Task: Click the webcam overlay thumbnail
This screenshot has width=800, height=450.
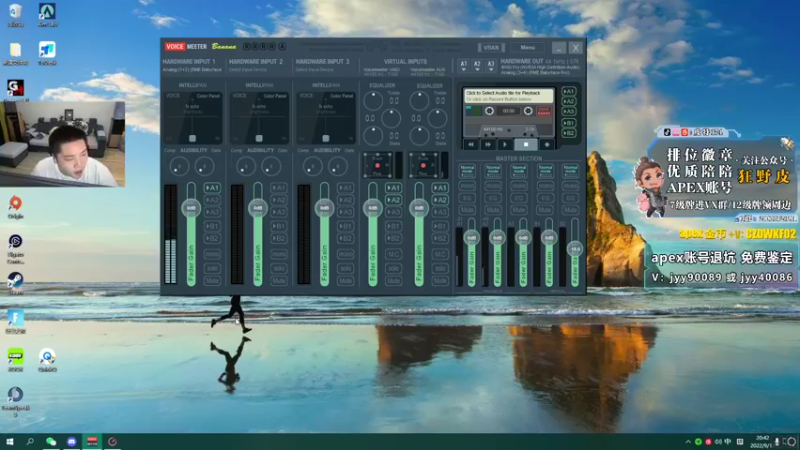Action: click(62, 144)
